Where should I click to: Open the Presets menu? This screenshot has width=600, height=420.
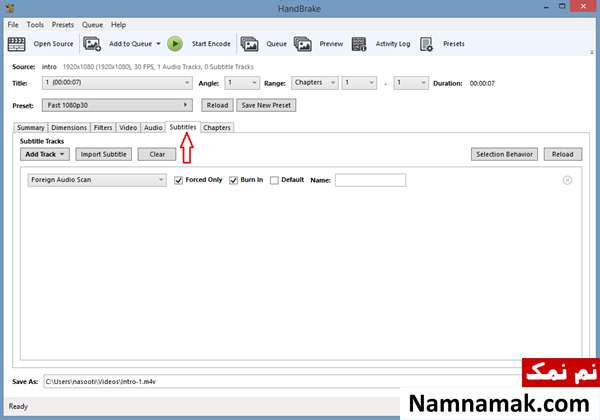(63, 25)
